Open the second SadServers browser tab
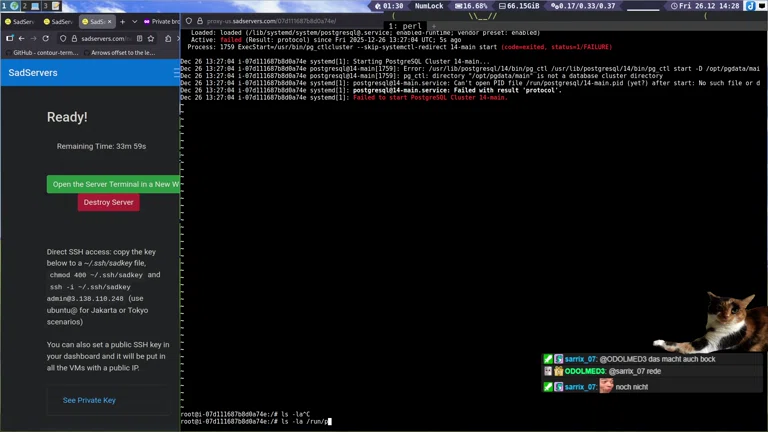This screenshot has width=768, height=432. [58, 22]
